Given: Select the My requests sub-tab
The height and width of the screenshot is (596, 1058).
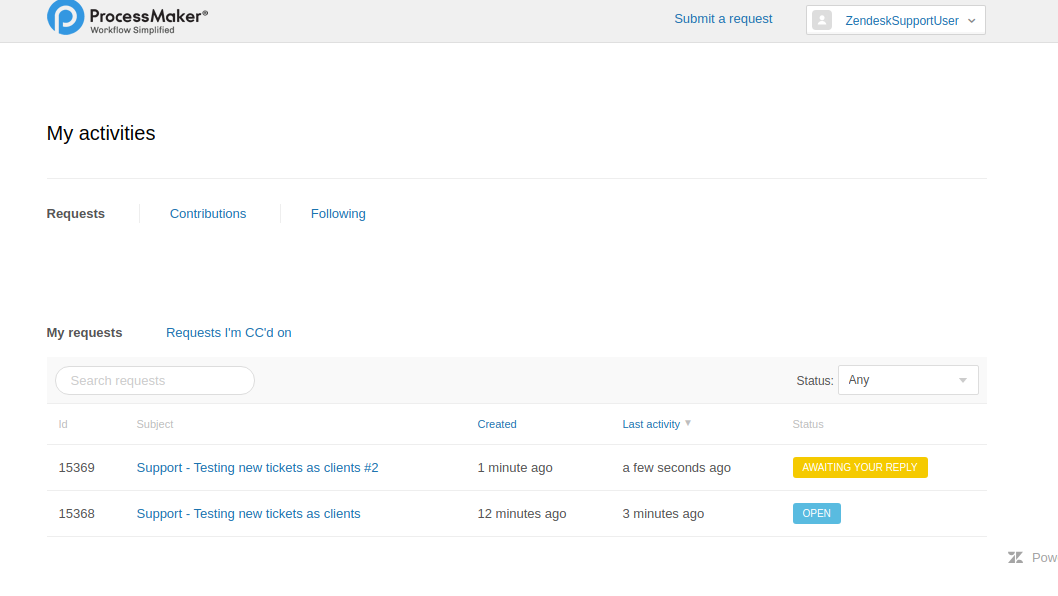Looking at the screenshot, I should [85, 333].
